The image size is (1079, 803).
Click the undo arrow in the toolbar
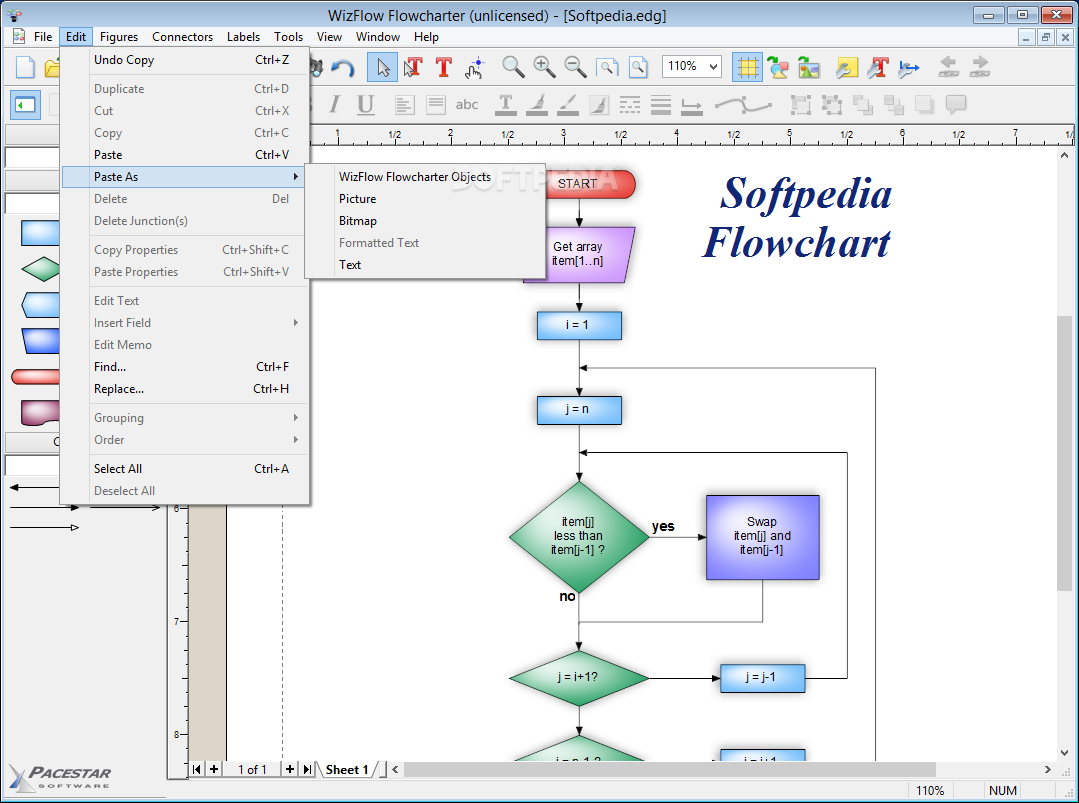[342, 67]
